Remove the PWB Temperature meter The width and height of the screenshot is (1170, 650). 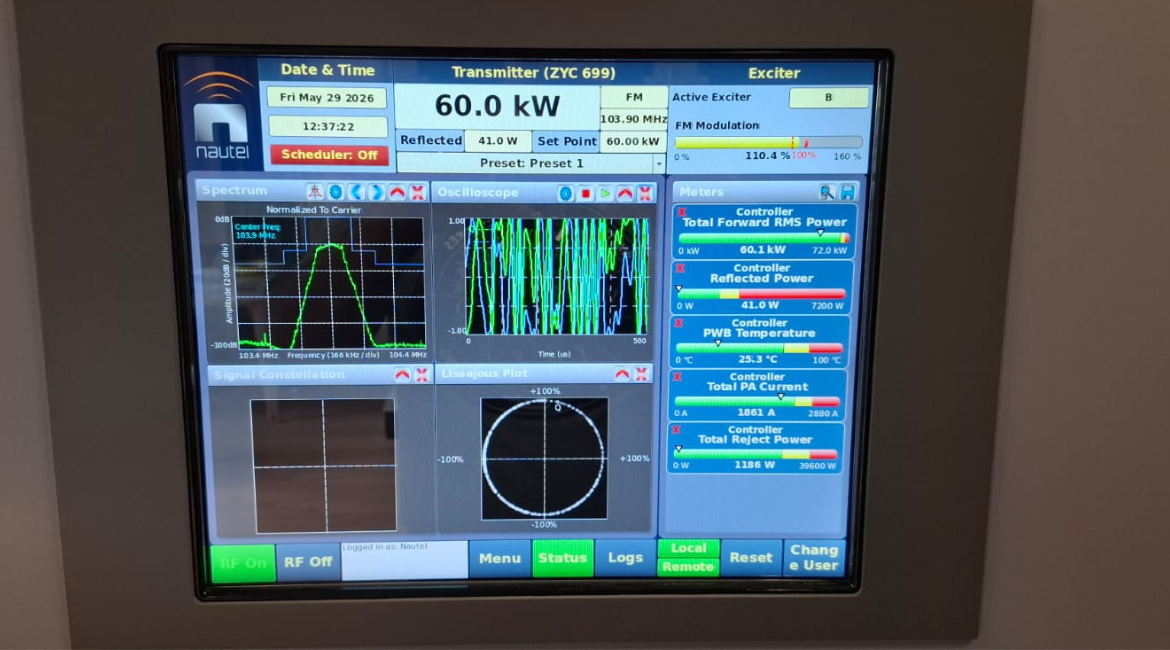pos(679,323)
